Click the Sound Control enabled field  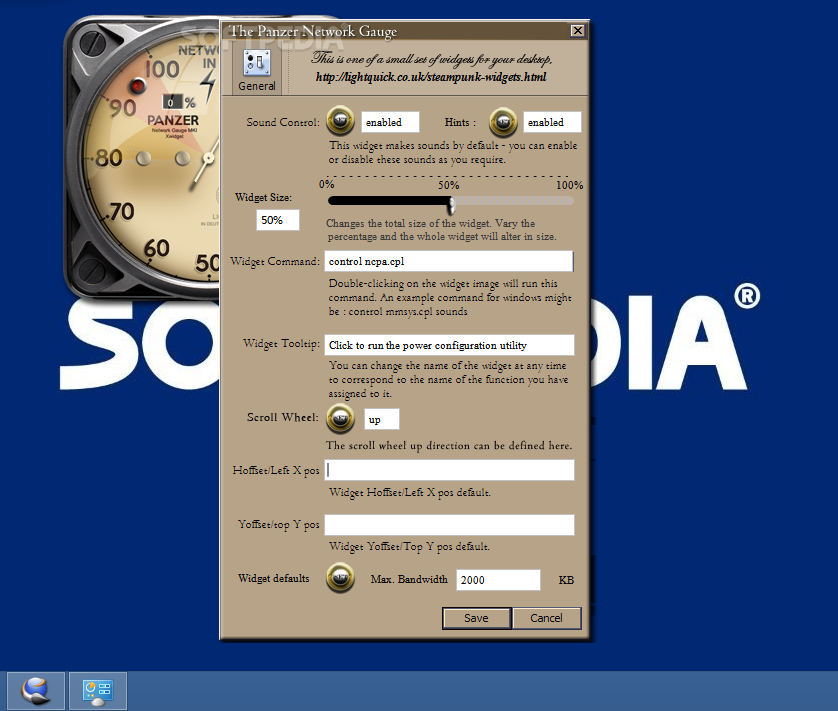tap(390, 122)
